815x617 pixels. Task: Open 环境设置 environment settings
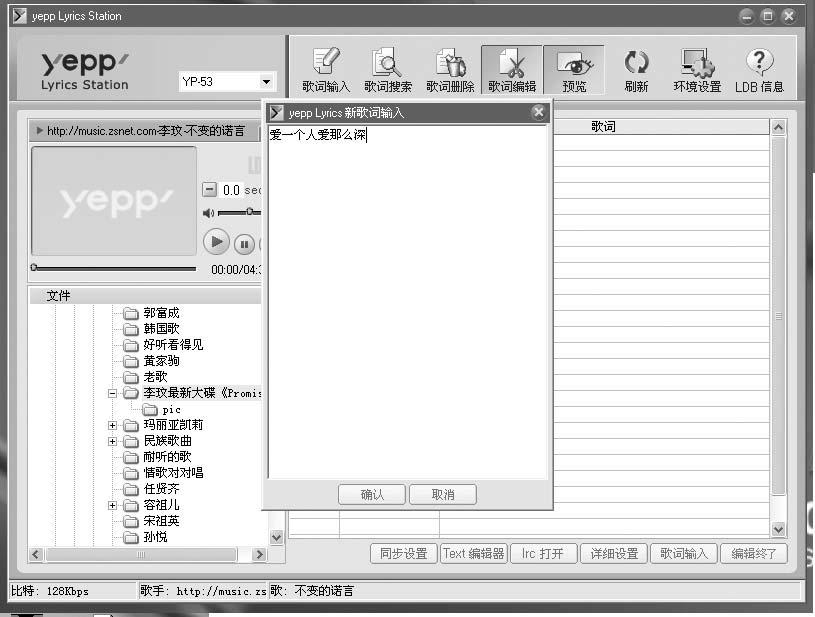coord(698,70)
